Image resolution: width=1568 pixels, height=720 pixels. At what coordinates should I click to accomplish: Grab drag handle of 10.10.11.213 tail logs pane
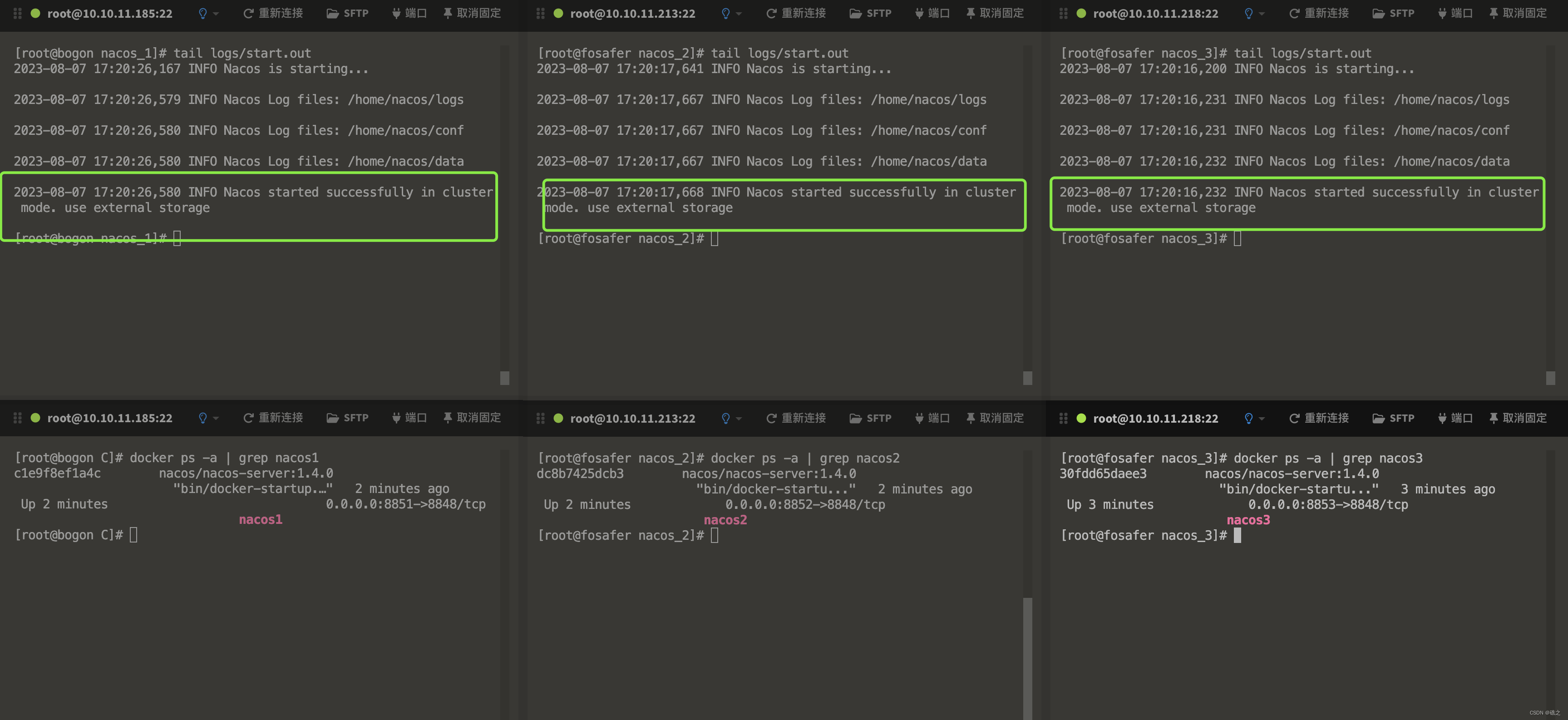click(541, 13)
